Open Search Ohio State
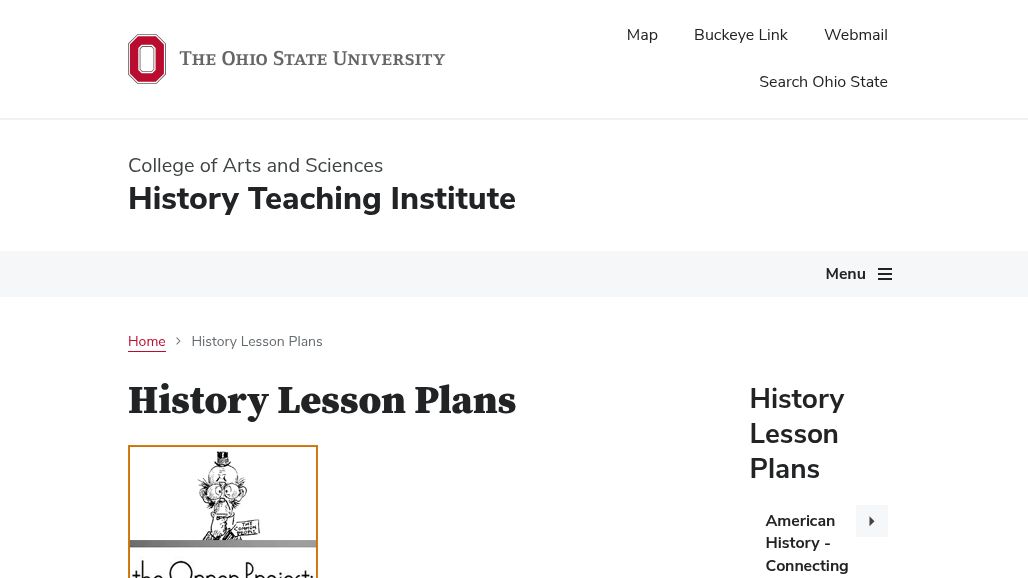Screen dimensions: 1028x578 823,82
